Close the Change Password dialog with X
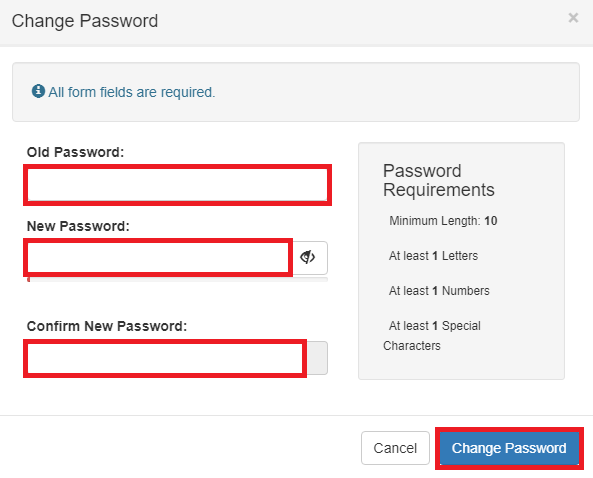This screenshot has height=478, width=593. tap(573, 17)
